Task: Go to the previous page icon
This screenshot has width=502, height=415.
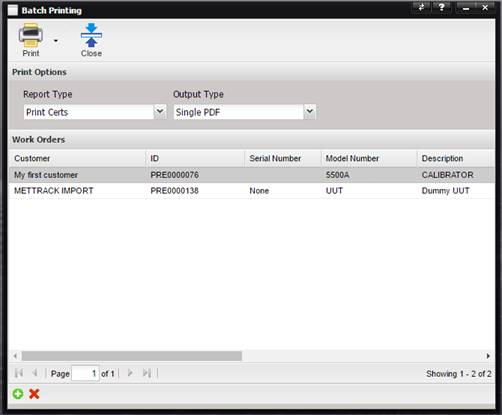Action: pos(35,373)
